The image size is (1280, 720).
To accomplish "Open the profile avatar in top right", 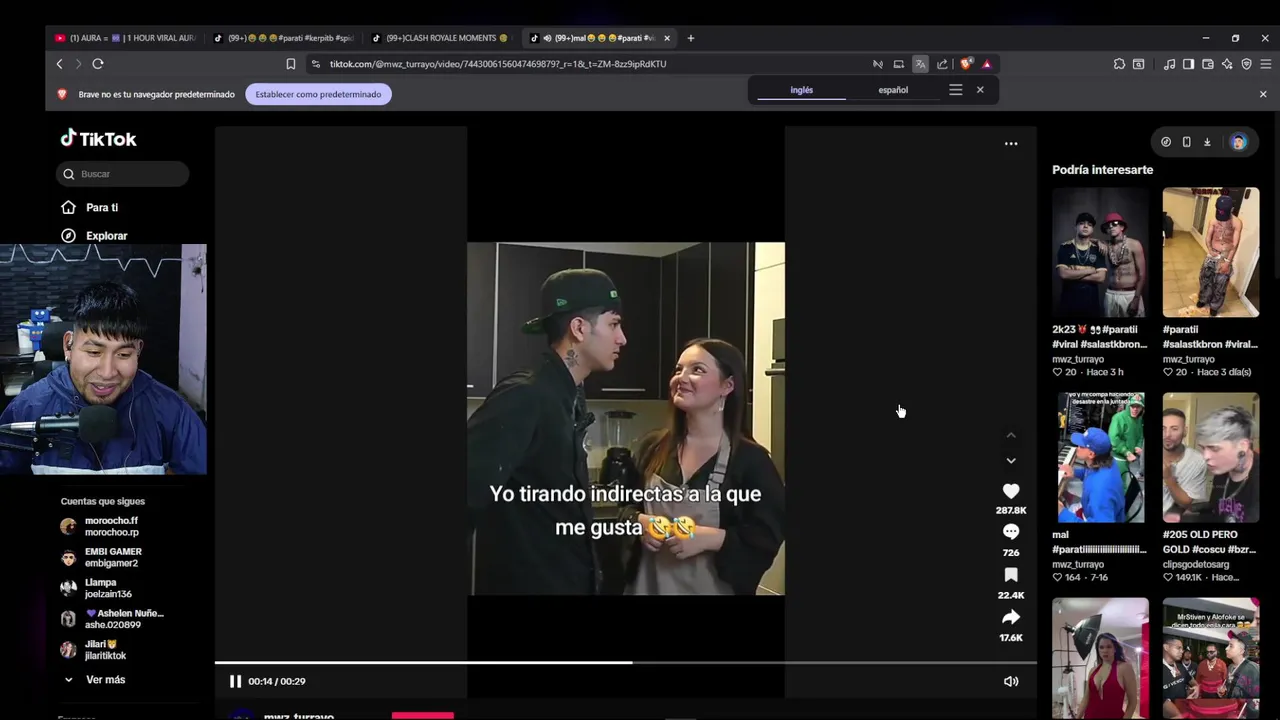I will click(1239, 142).
